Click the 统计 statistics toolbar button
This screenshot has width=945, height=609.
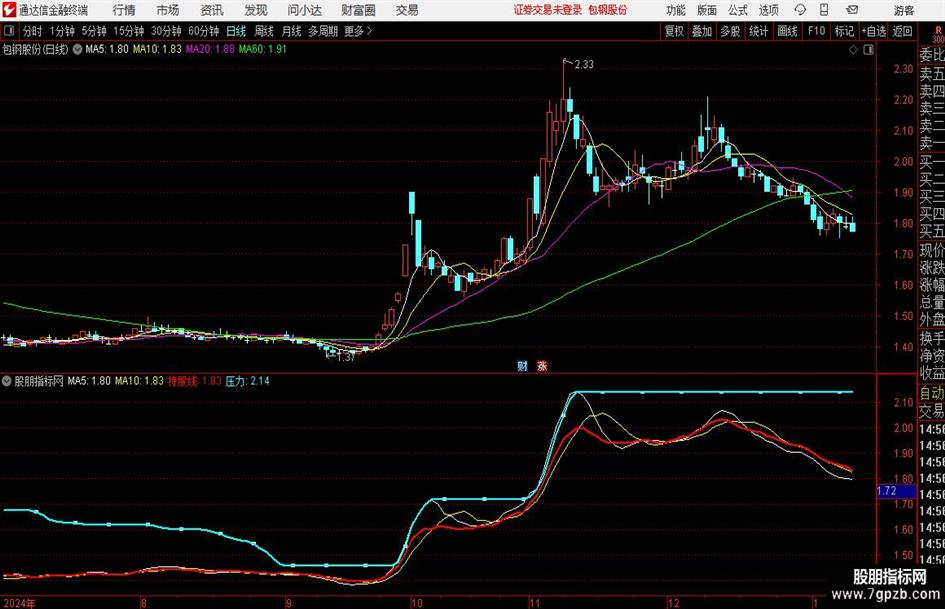point(759,31)
